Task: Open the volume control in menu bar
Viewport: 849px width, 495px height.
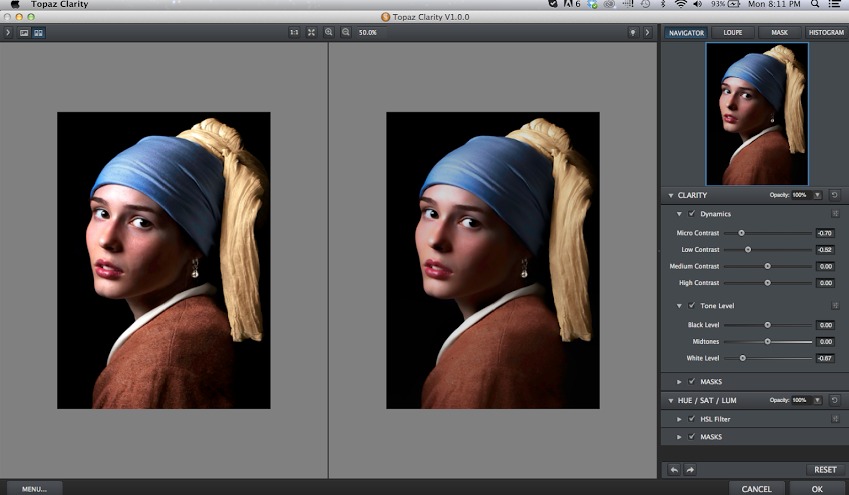Action: [697, 4]
